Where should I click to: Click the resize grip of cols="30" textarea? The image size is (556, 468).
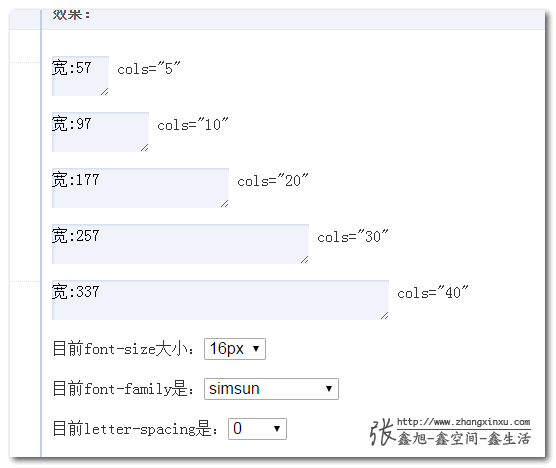[305, 260]
